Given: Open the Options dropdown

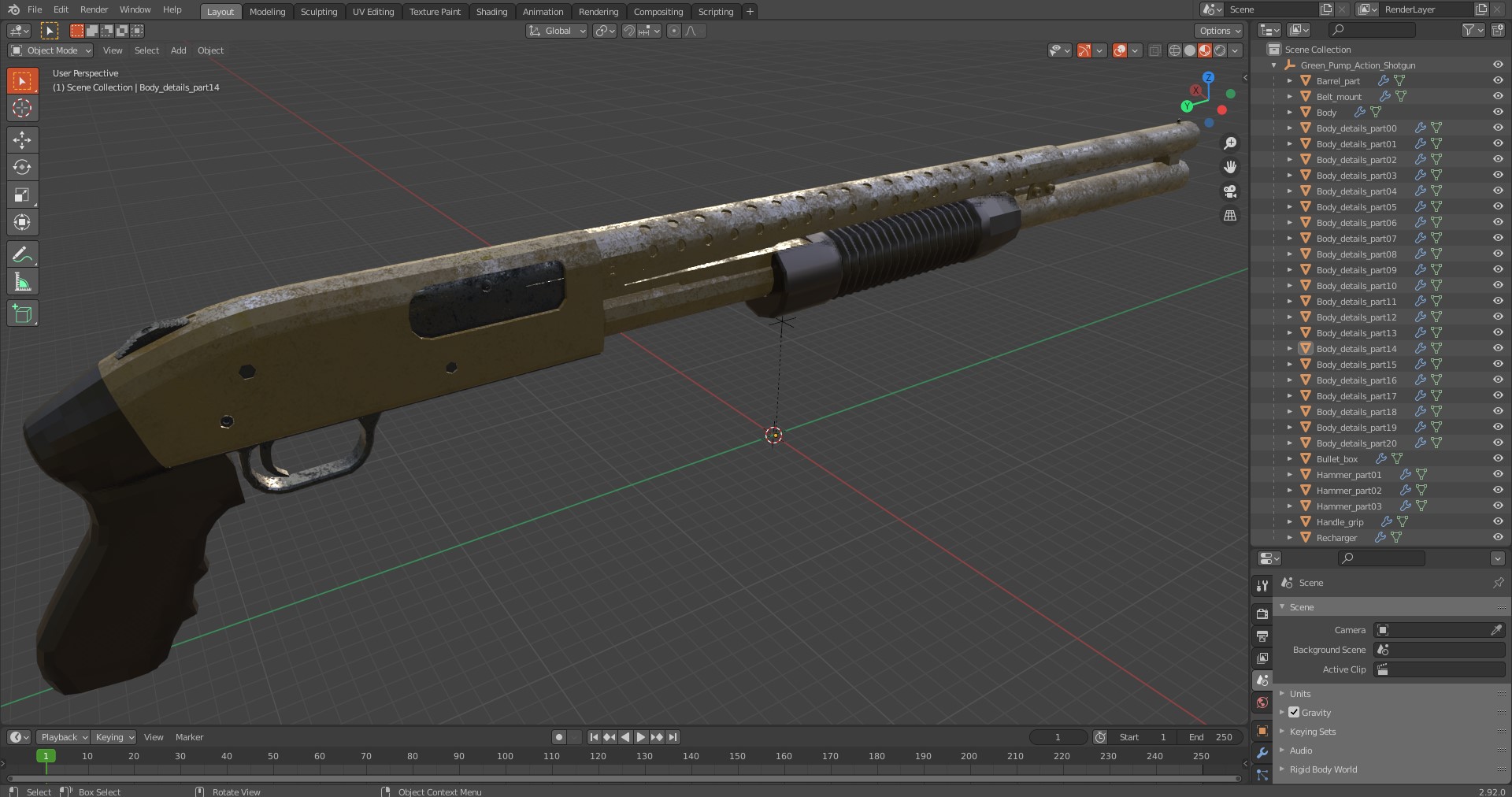Looking at the screenshot, I should pos(1219,31).
